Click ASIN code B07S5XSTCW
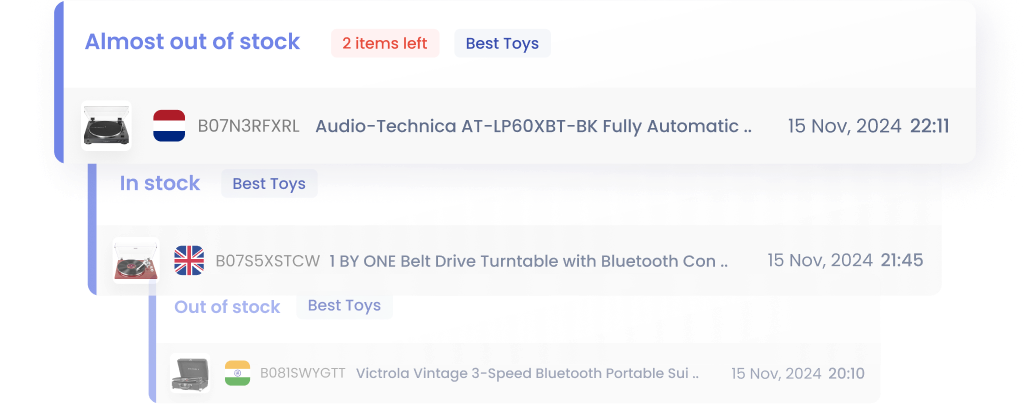The height and width of the screenshot is (404, 1030). click(x=268, y=261)
